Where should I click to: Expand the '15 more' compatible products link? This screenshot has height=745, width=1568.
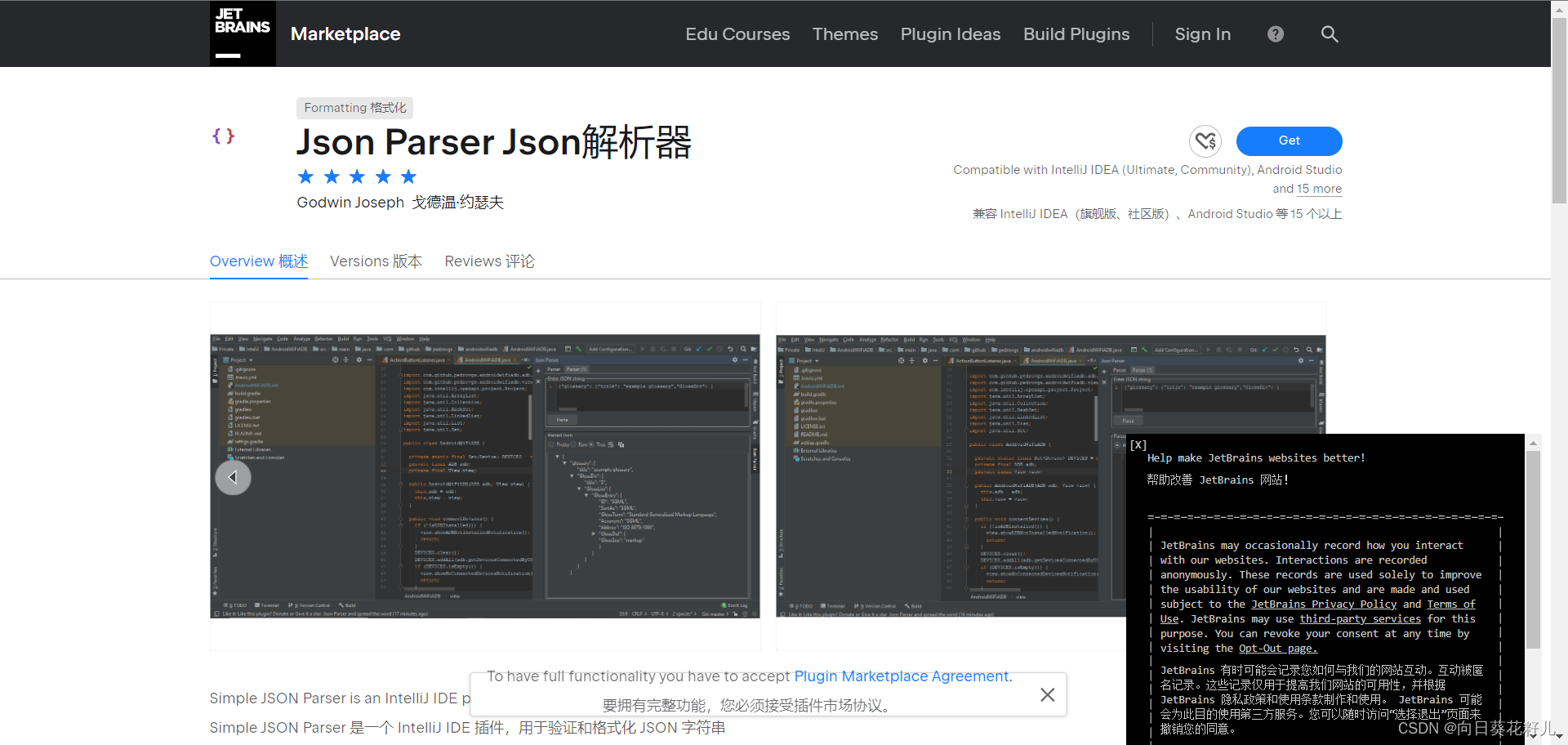1319,189
